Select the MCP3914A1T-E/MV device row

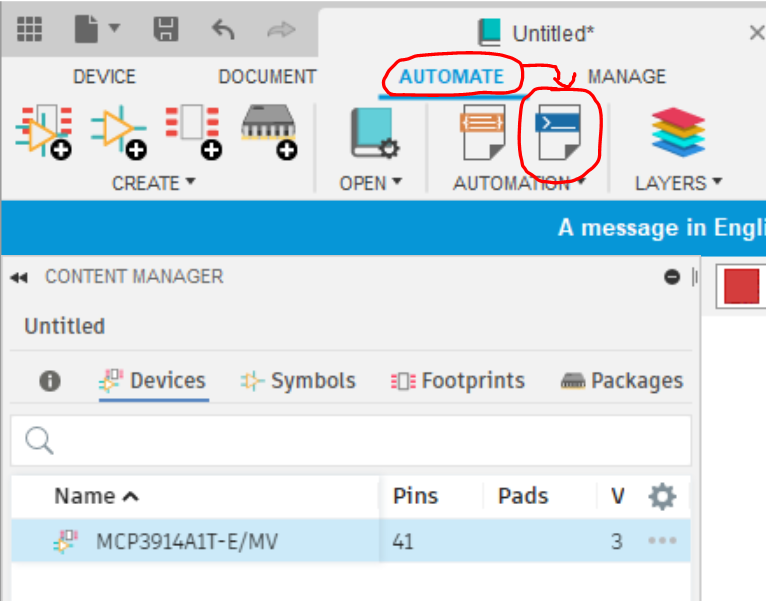351,541
